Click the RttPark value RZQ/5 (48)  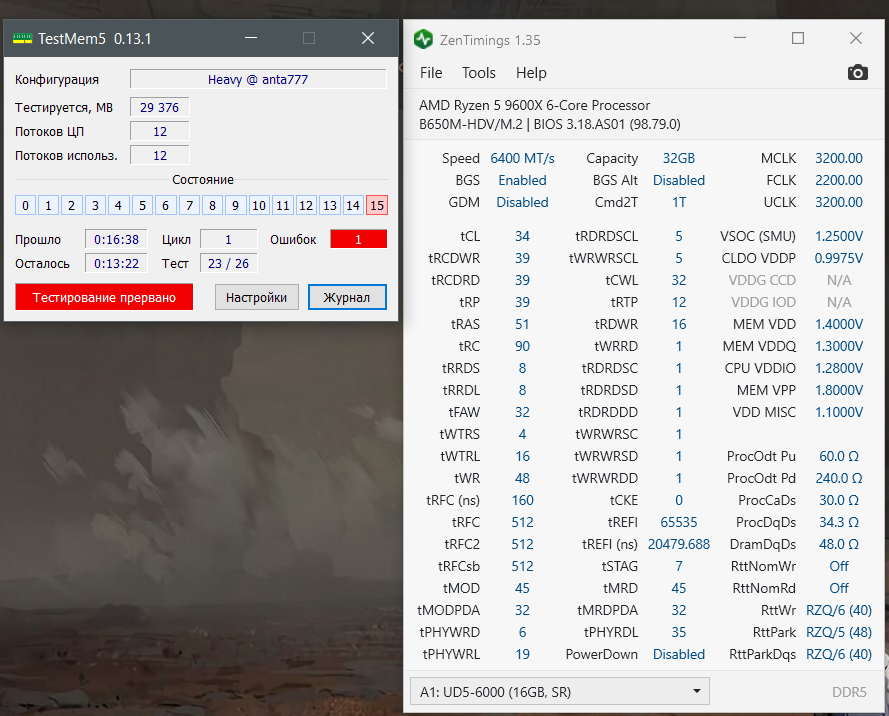click(x=839, y=632)
